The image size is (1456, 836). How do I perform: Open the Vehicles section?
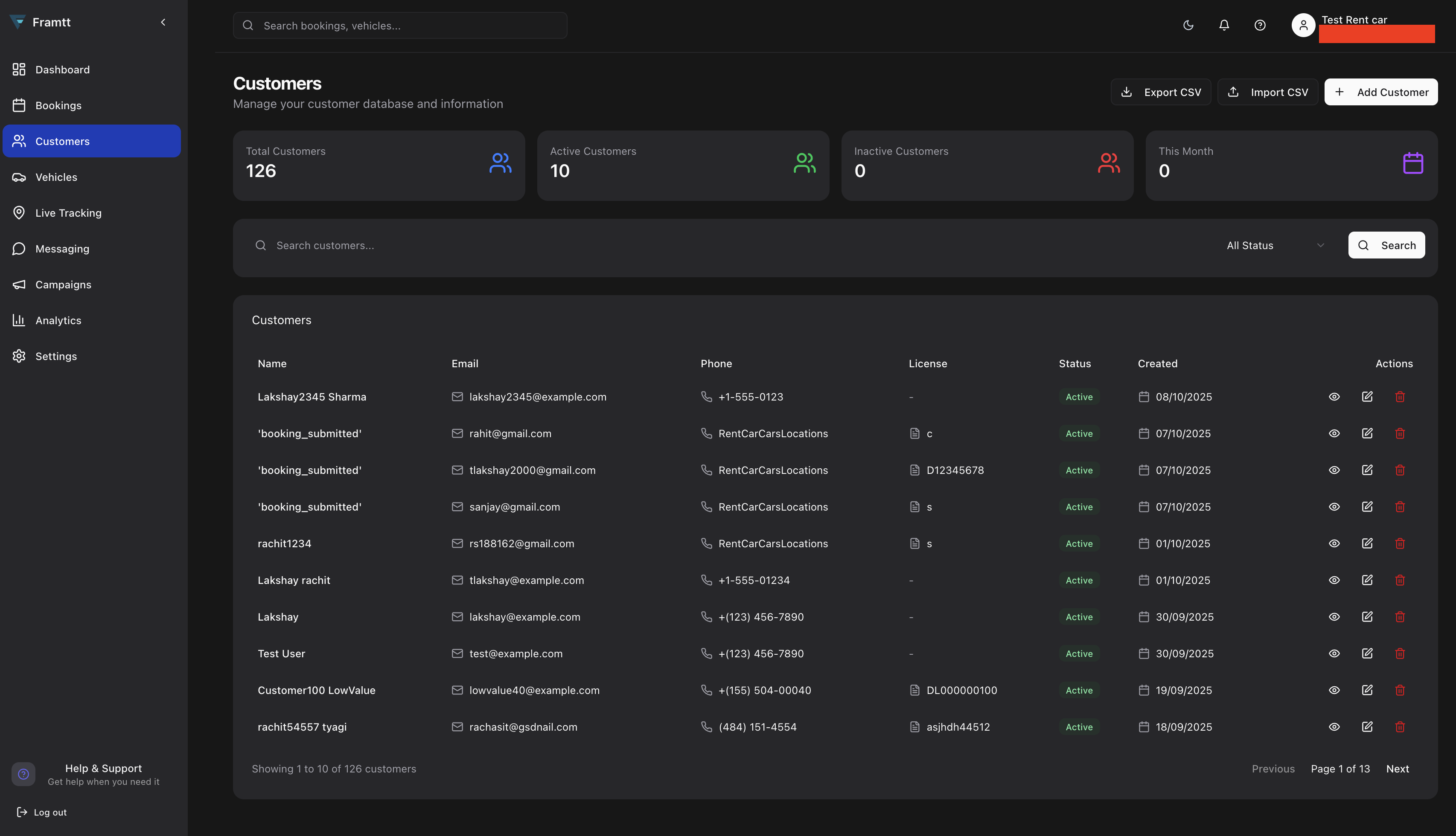pos(56,177)
